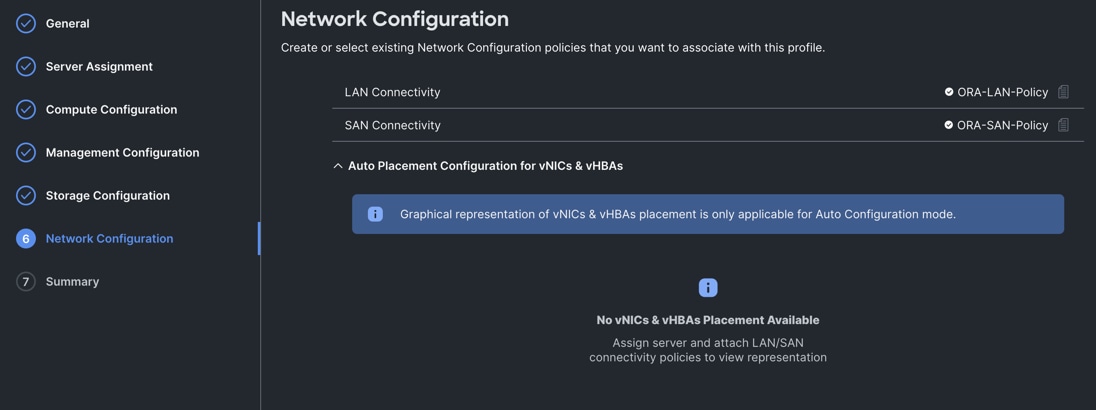Click the General step checkmark icon

coord(26,23)
